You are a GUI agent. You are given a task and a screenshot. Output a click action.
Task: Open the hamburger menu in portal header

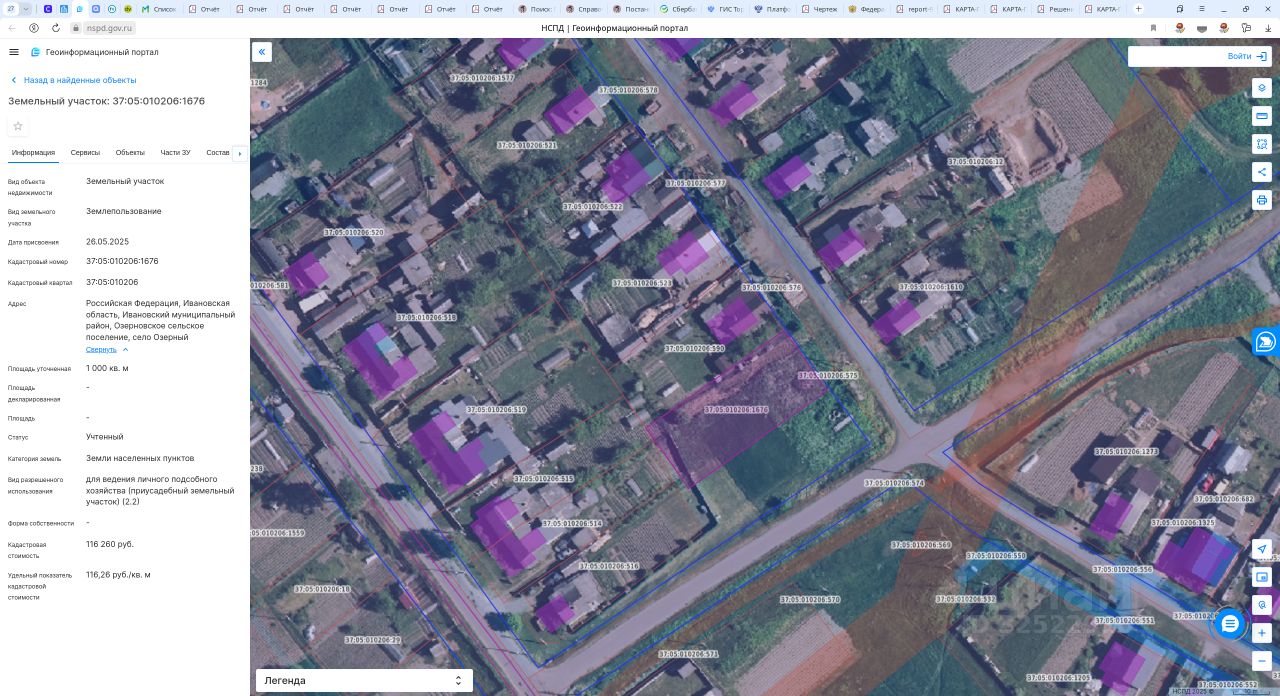pyautogui.click(x=14, y=52)
